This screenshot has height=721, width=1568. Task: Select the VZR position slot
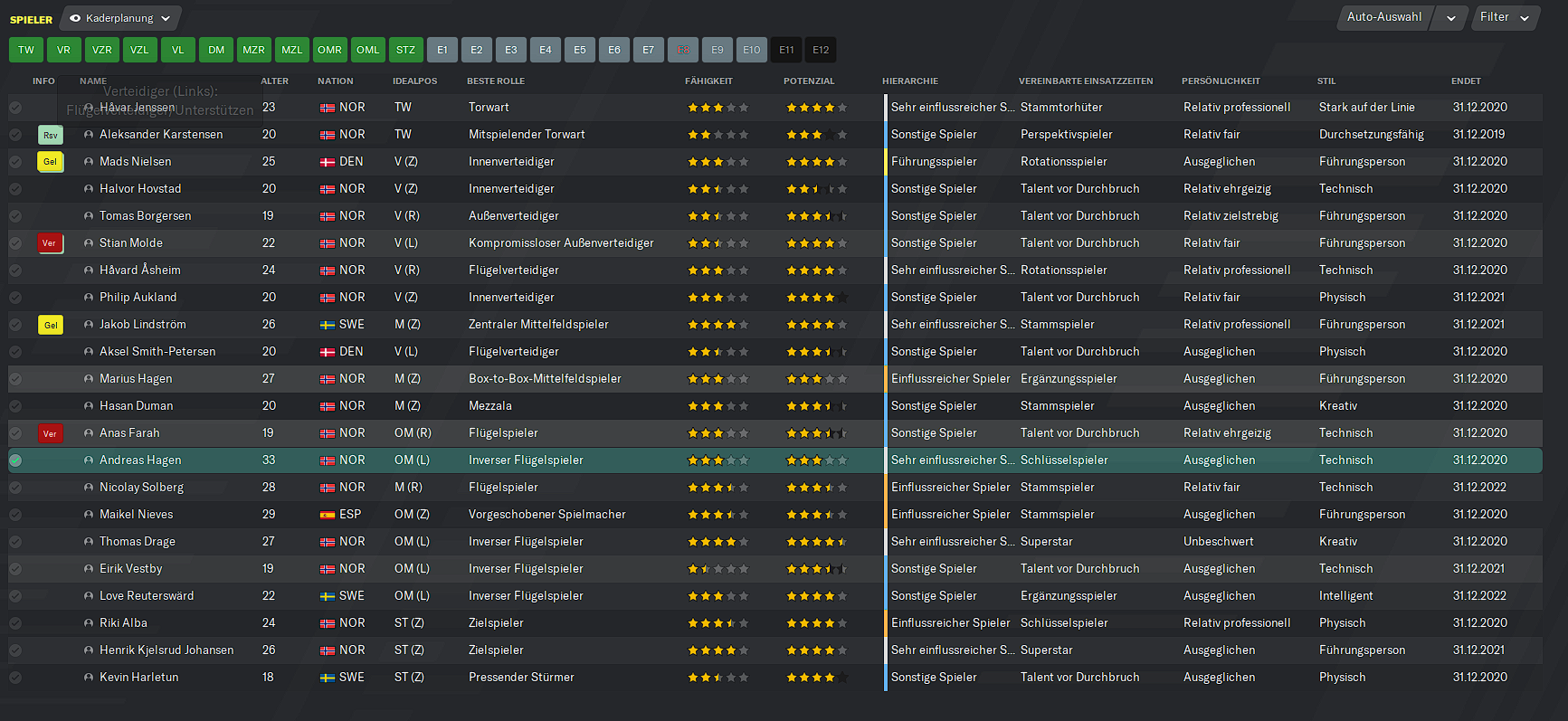(x=102, y=50)
